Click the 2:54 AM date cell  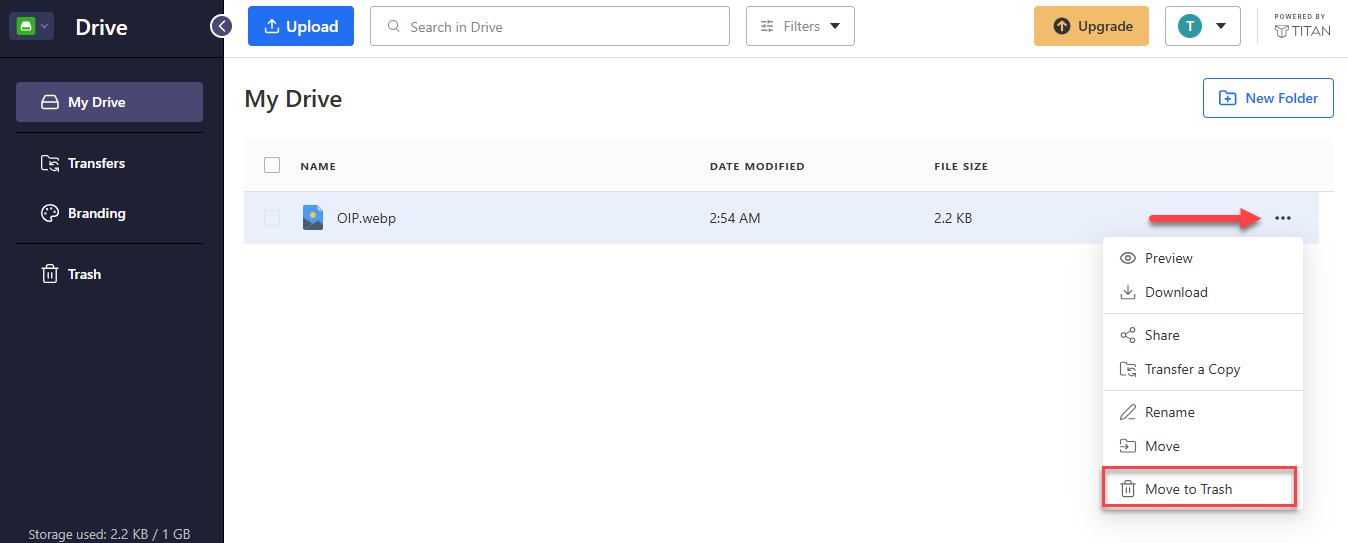click(735, 218)
